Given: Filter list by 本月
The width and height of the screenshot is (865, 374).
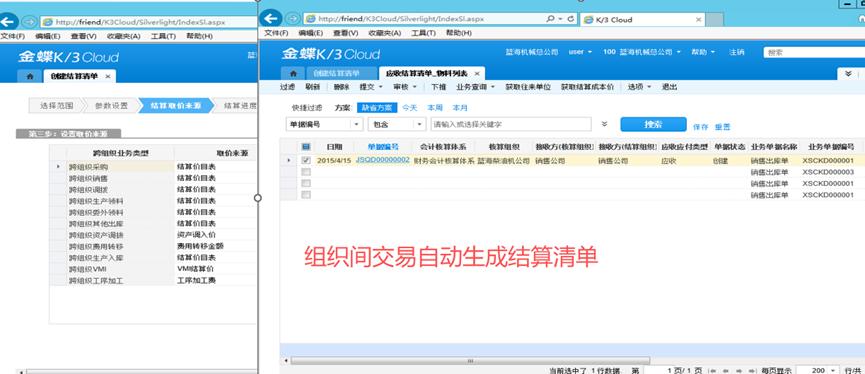Looking at the screenshot, I should 460,108.
